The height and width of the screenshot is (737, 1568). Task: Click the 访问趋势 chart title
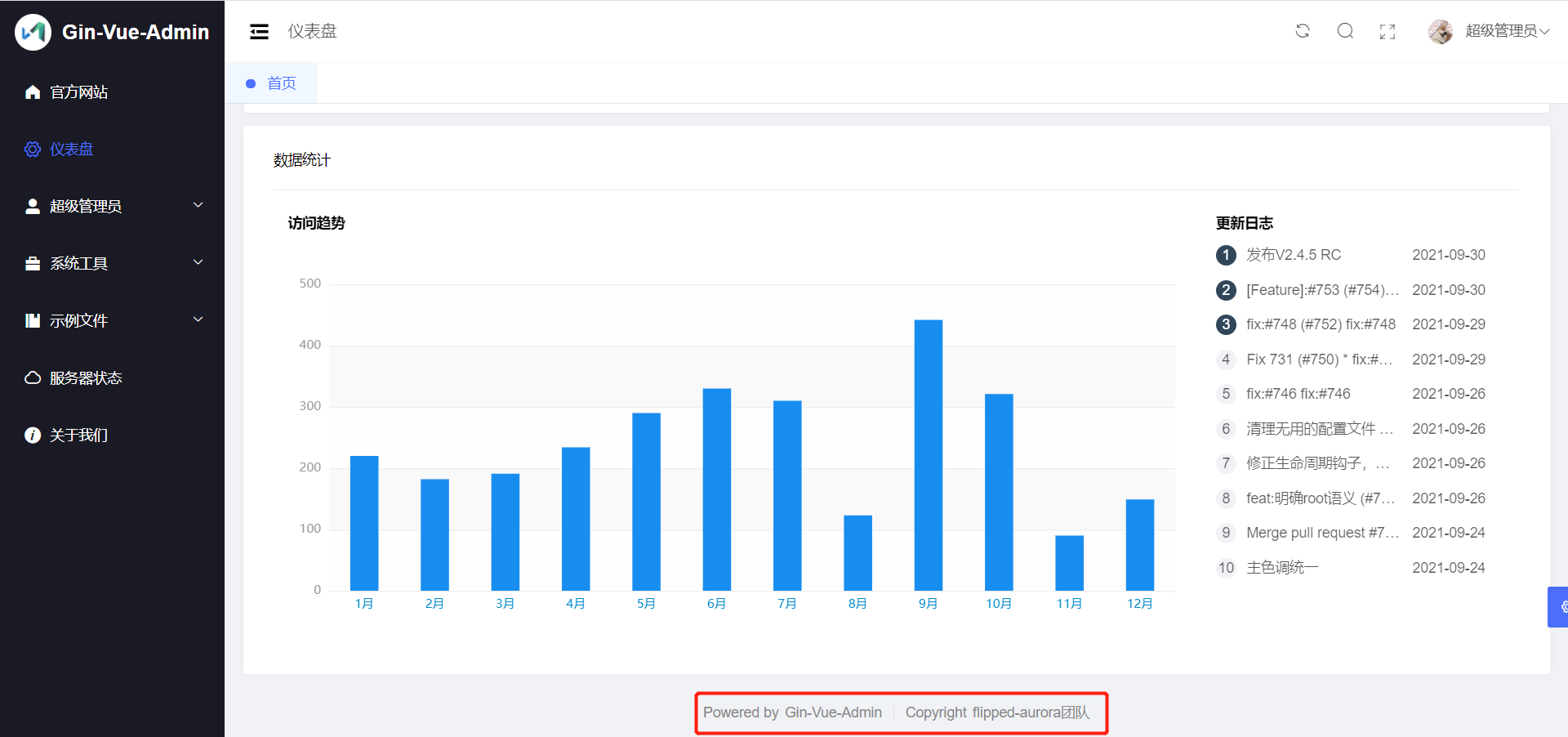tap(317, 223)
